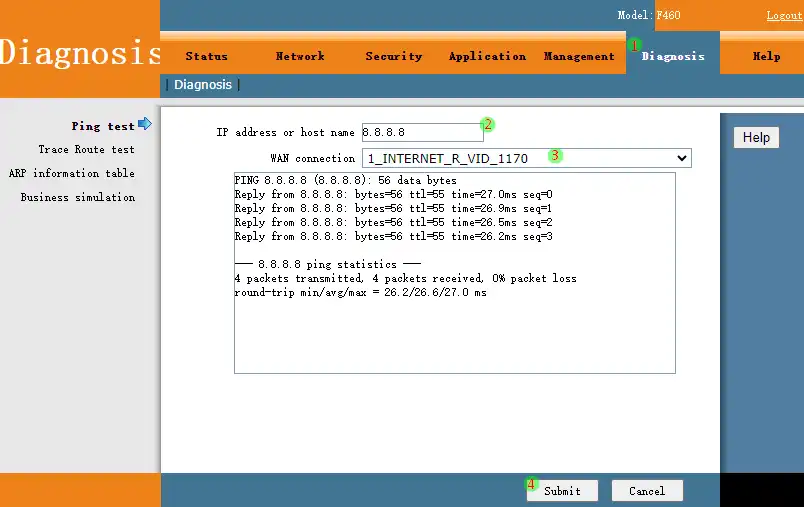Image resolution: width=804 pixels, height=507 pixels.
Task: Click green marker 4 beside Submit
Action: click(532, 484)
